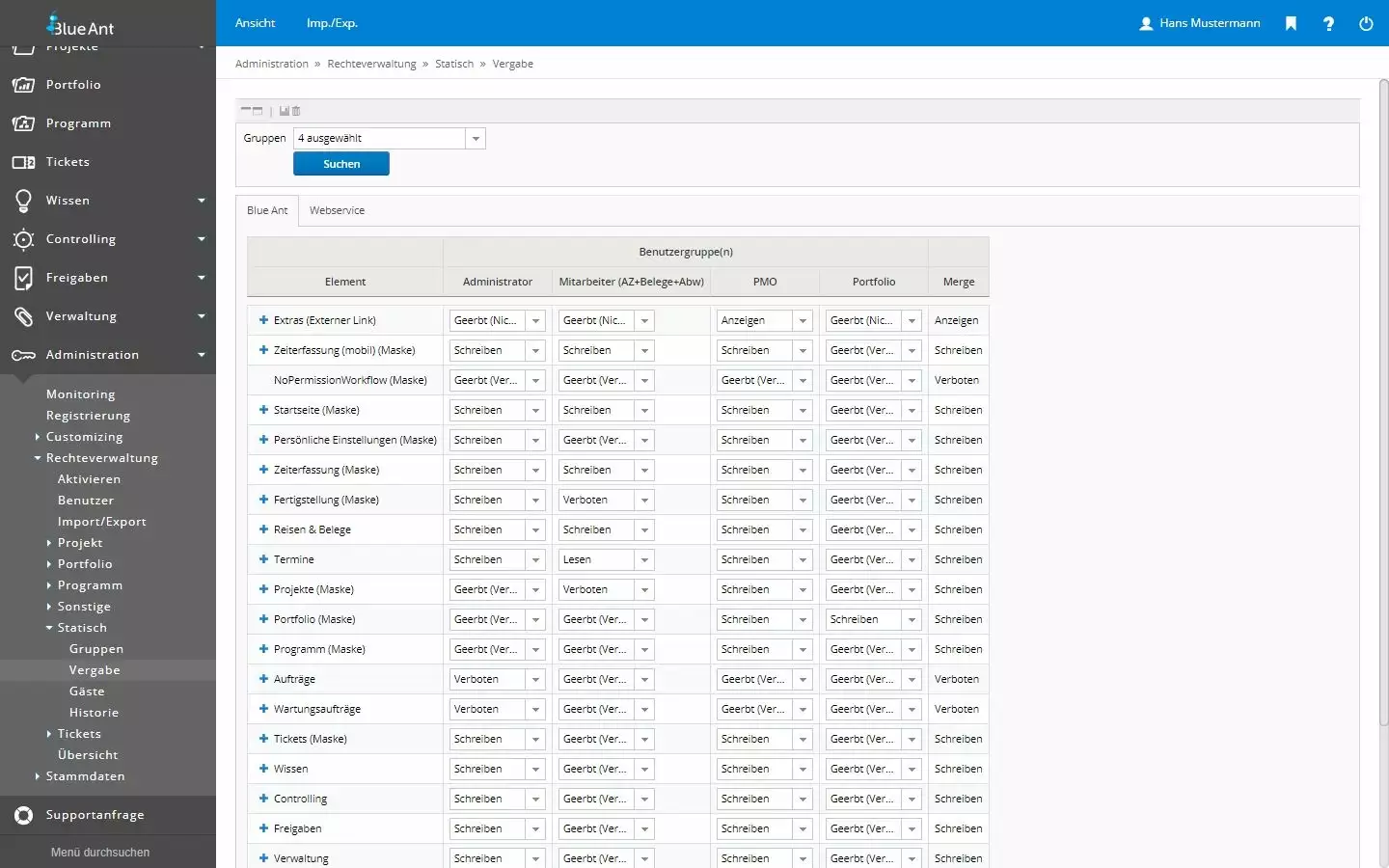The height and width of the screenshot is (868, 1389).
Task: Click the Supportanfrage lifebuoy icon
Action: pyautogui.click(x=23, y=815)
